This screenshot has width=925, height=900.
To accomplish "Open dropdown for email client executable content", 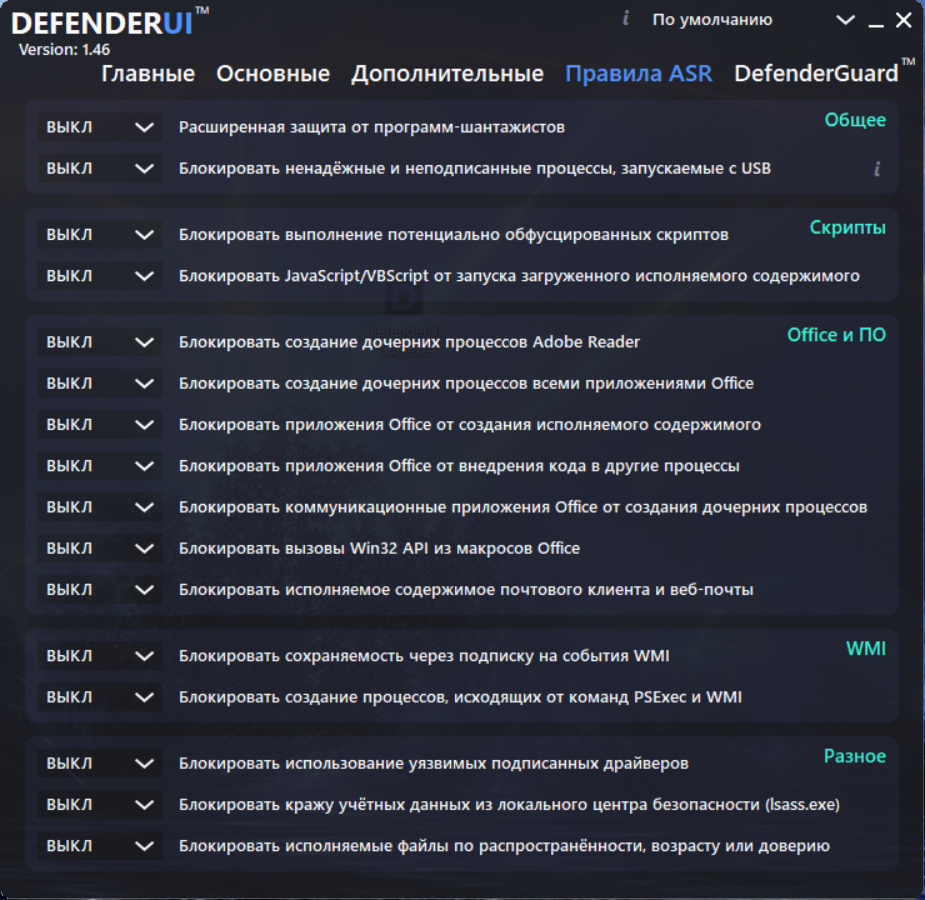I will (x=100, y=590).
